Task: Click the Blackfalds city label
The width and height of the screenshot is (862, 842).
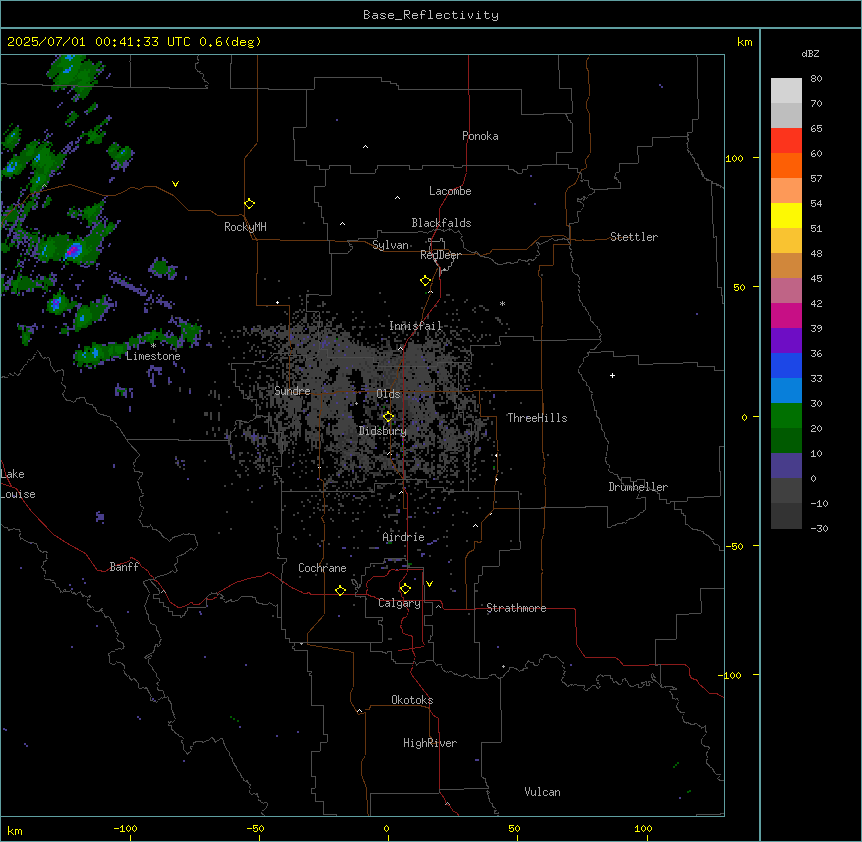Action: [x=441, y=223]
